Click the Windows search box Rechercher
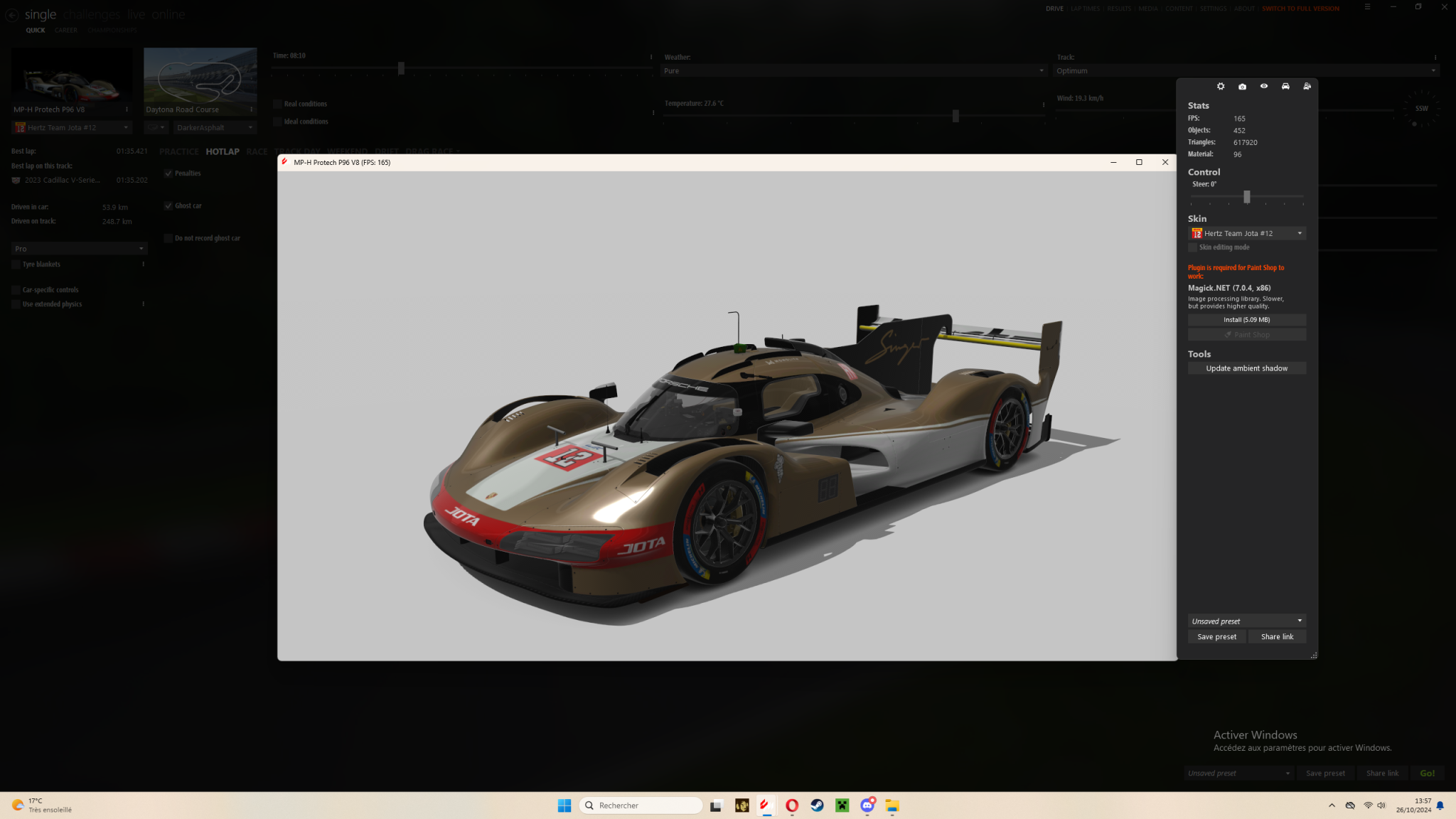The image size is (1456, 819). point(641,805)
